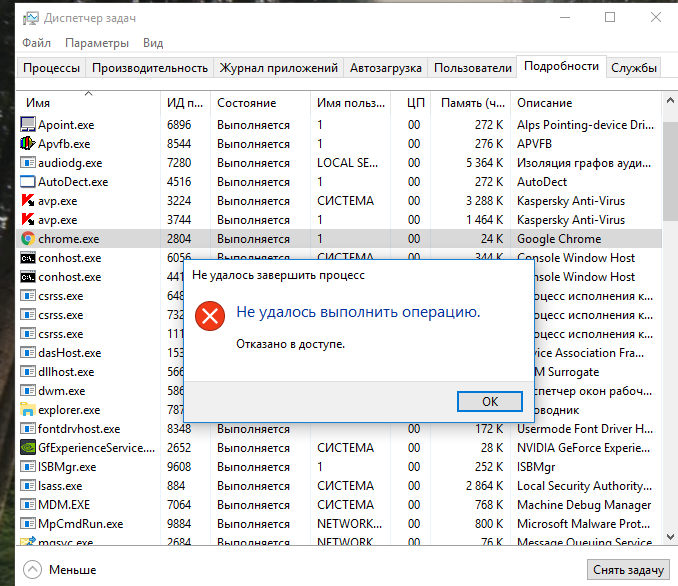The image size is (678, 586).
Task: Switch to the Процессы tab
Action: click(51, 68)
